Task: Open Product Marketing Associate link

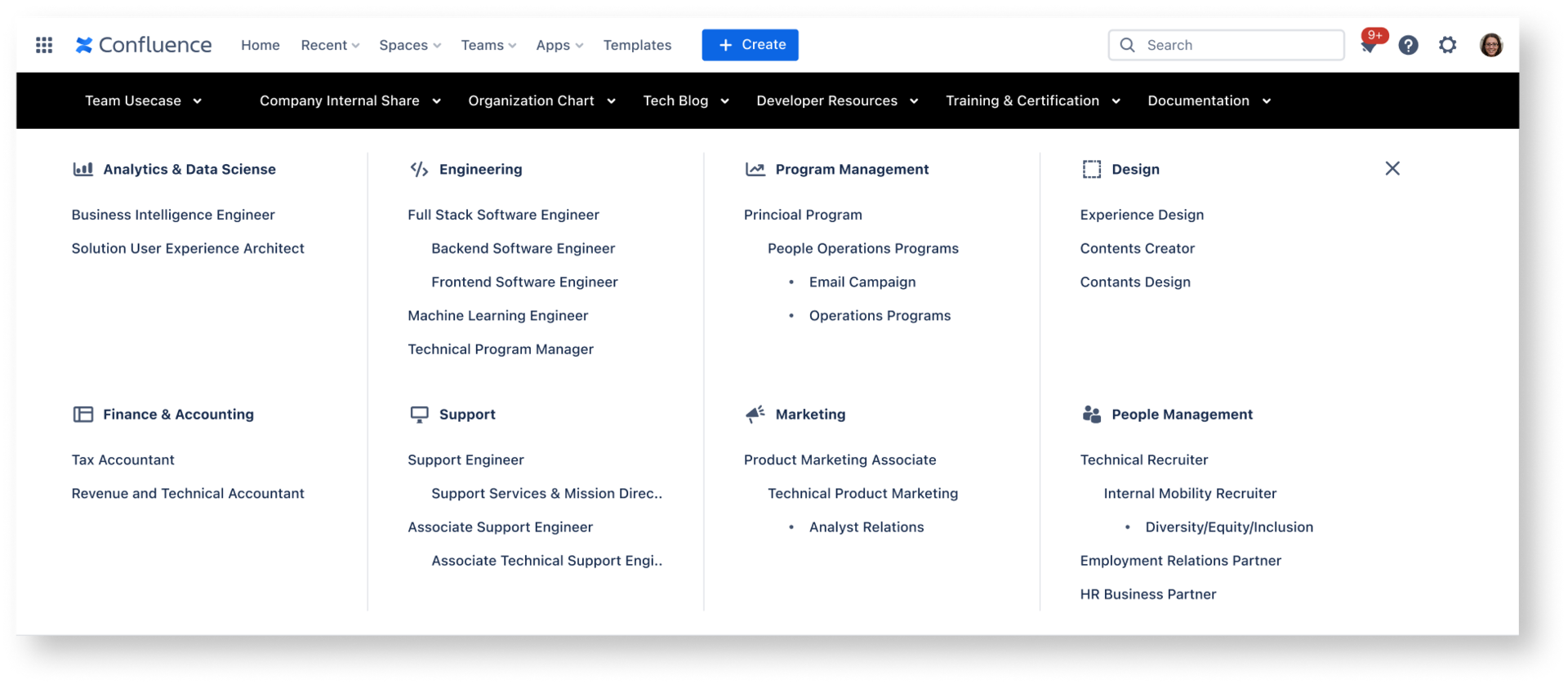Action: (x=840, y=460)
